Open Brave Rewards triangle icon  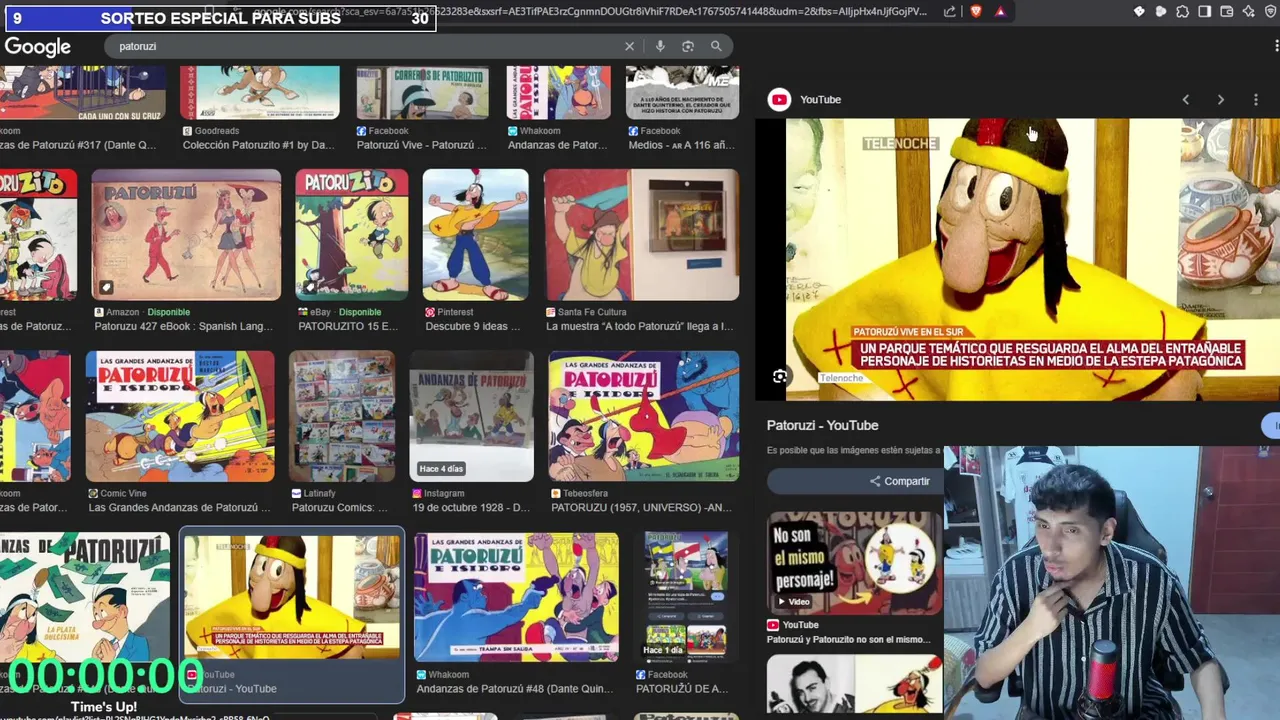coord(1000,12)
